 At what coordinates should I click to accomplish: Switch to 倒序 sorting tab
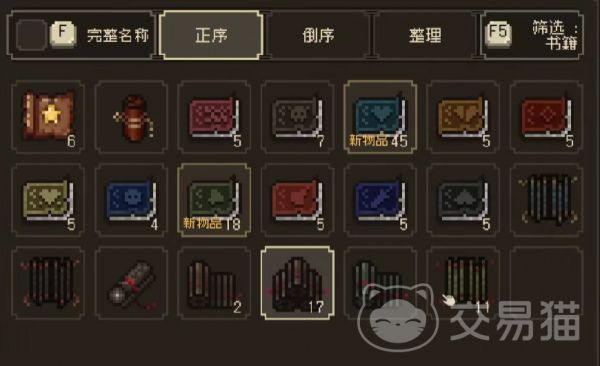[x=318, y=35]
